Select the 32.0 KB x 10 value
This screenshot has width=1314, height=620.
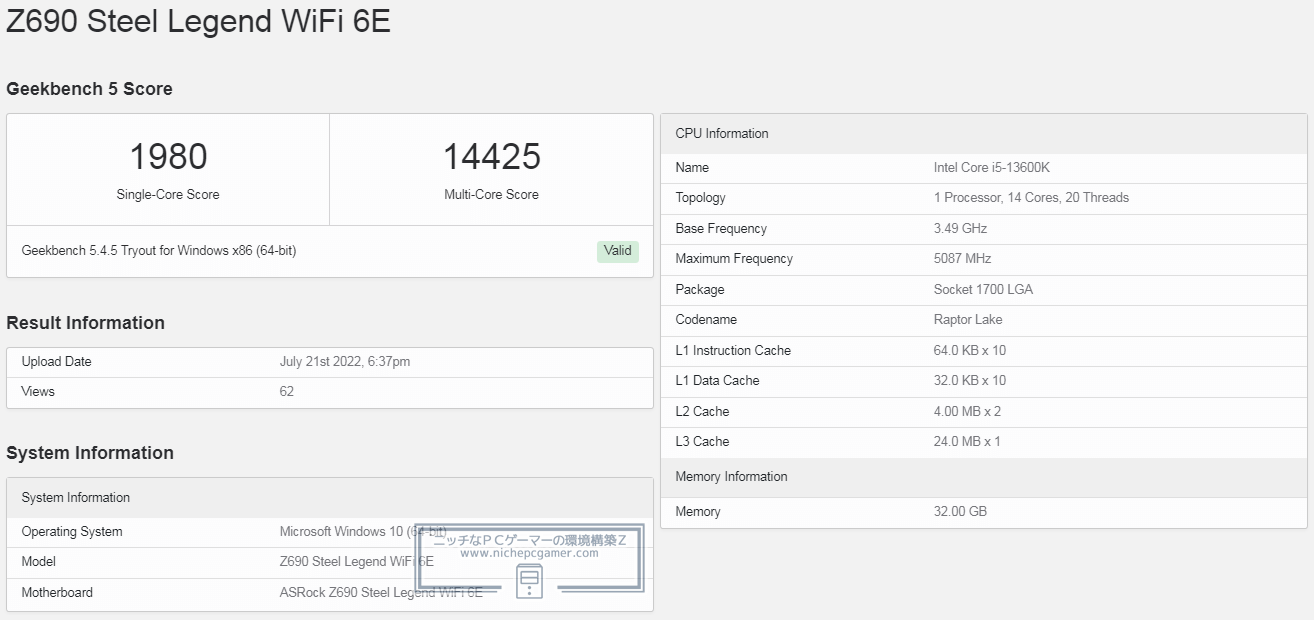click(970, 381)
